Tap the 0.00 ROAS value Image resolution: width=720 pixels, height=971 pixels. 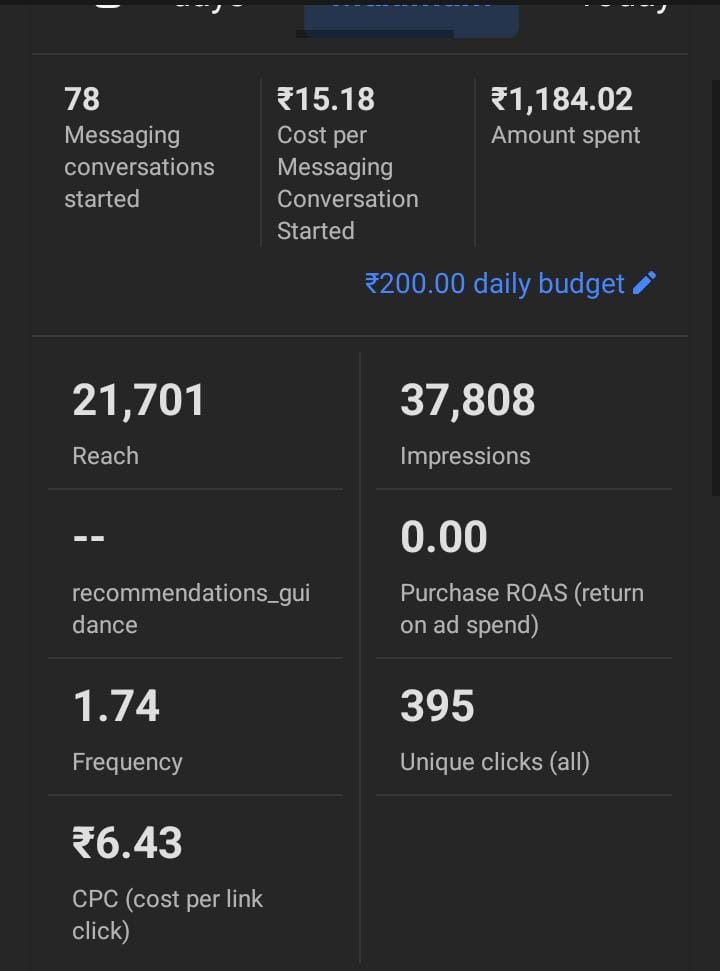(443, 538)
